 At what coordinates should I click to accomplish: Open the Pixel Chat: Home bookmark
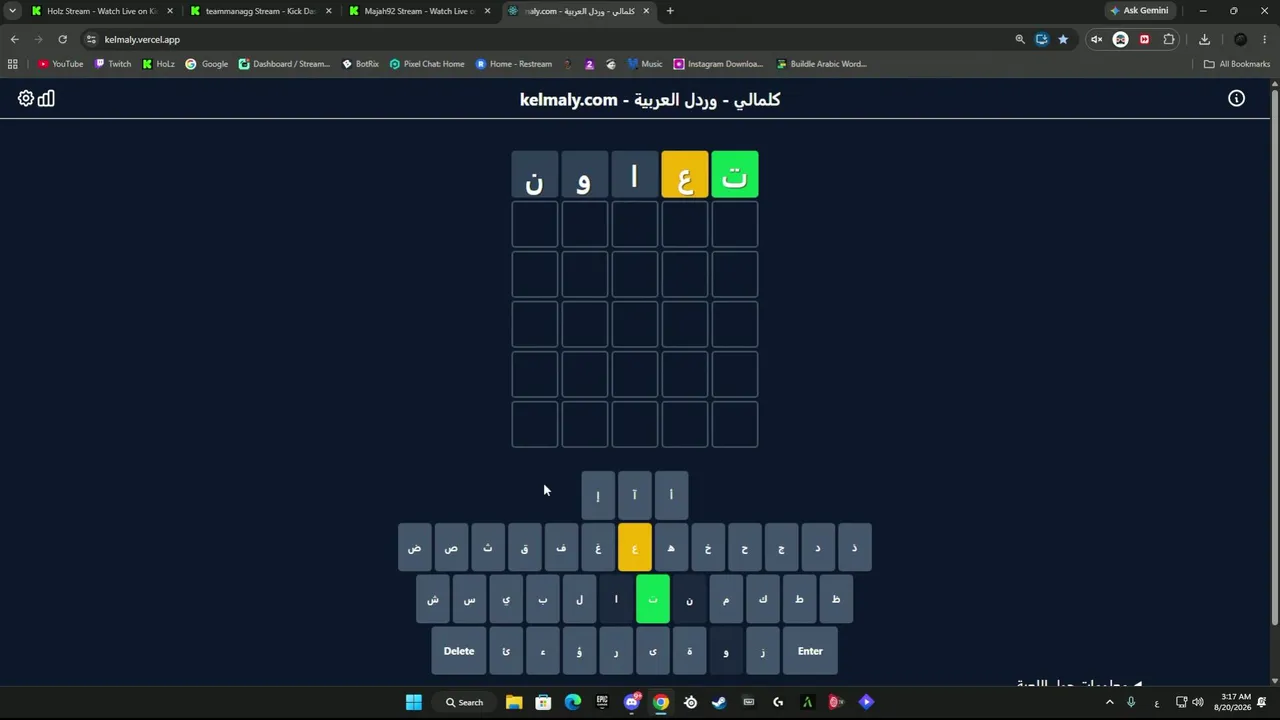427,63
